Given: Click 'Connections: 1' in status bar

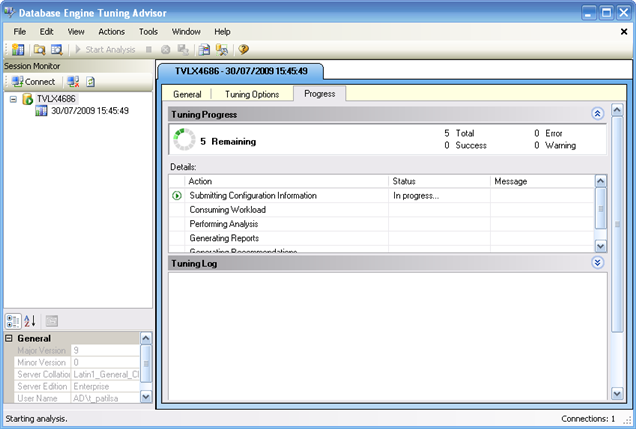Looking at the screenshot, I should (x=588, y=419).
